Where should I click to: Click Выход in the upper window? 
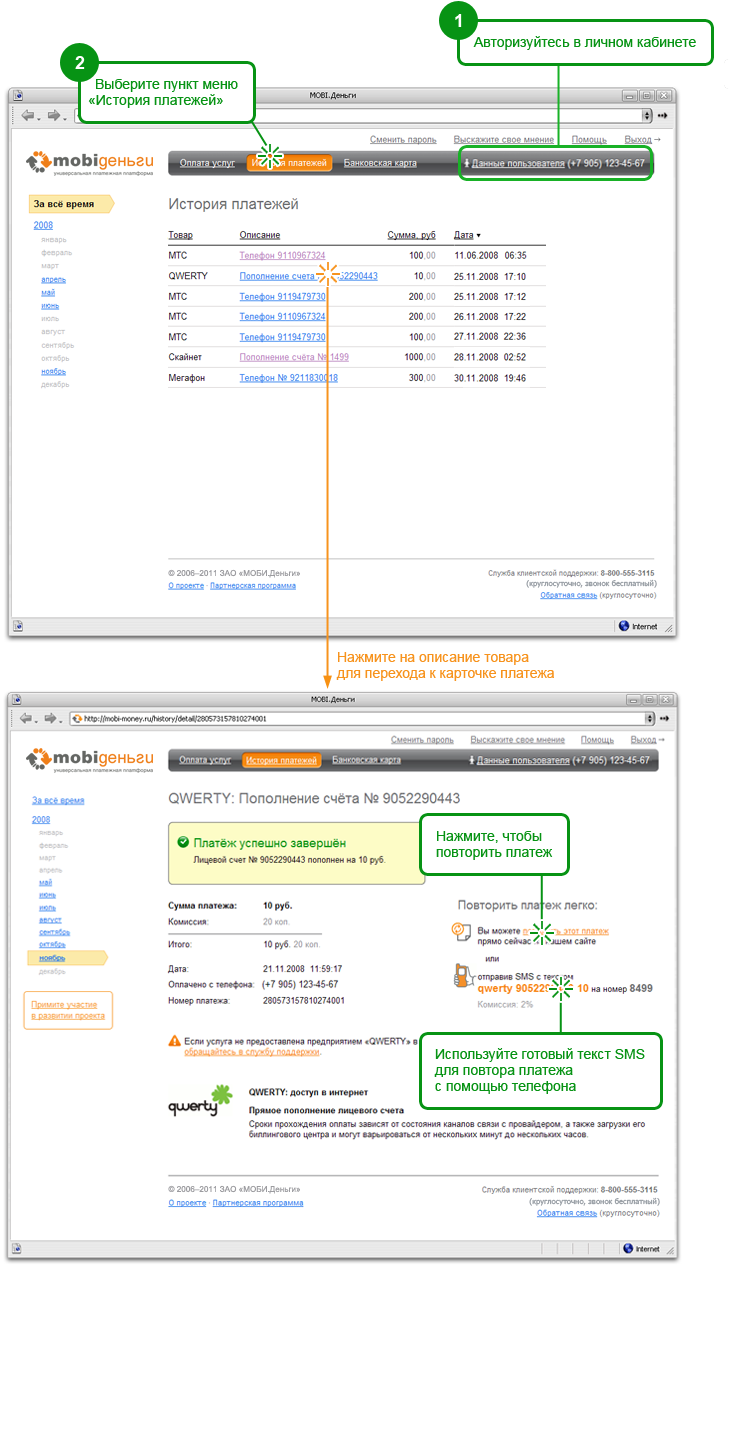[638, 140]
